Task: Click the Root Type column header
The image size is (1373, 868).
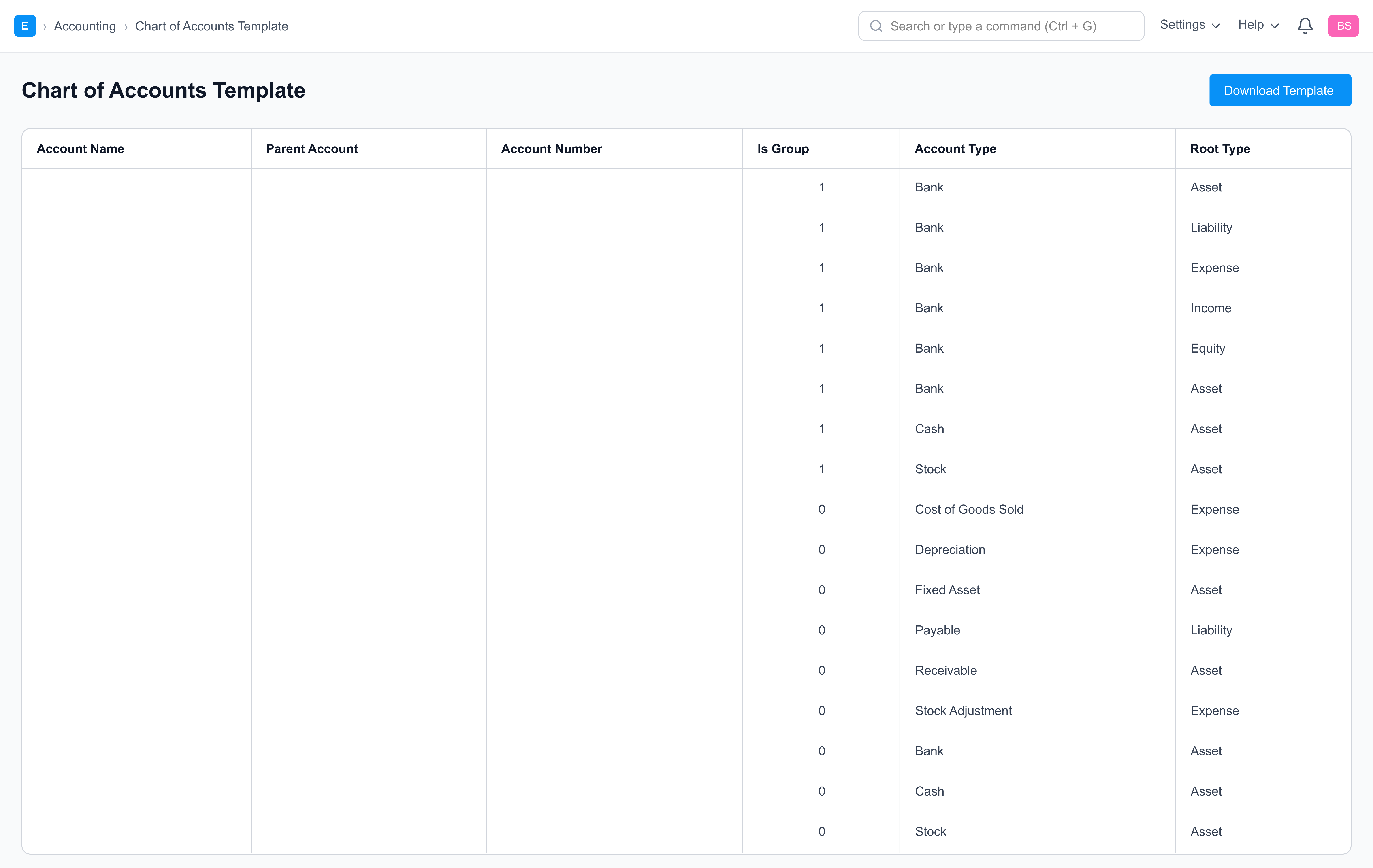Action: click(1220, 149)
